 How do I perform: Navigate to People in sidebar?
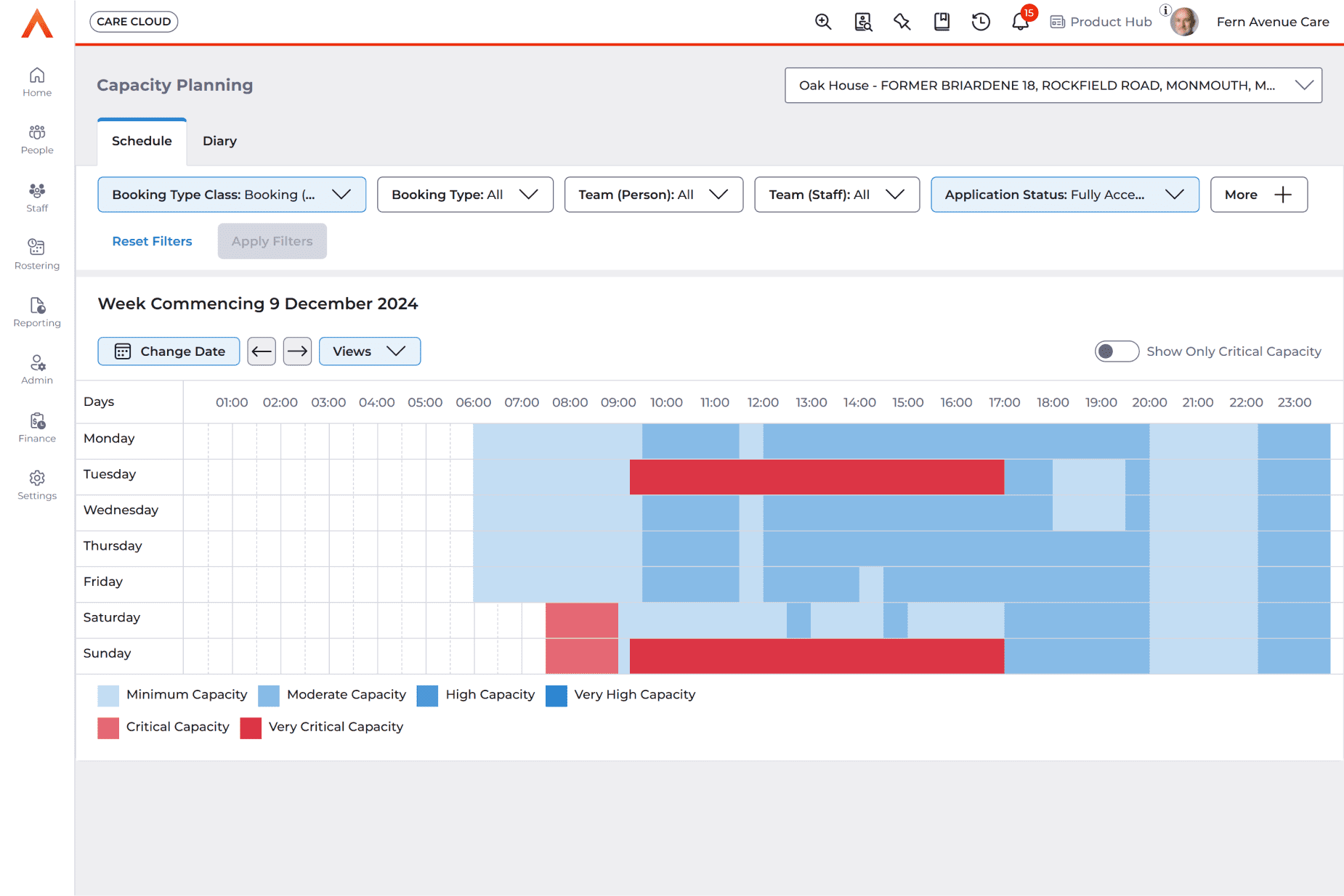[x=37, y=139]
